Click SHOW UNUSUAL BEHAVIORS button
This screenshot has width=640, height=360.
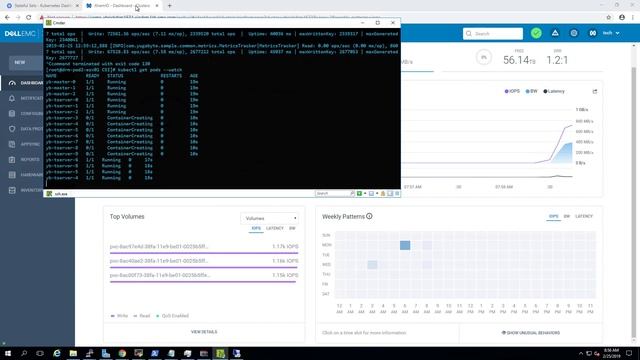[x=531, y=333]
